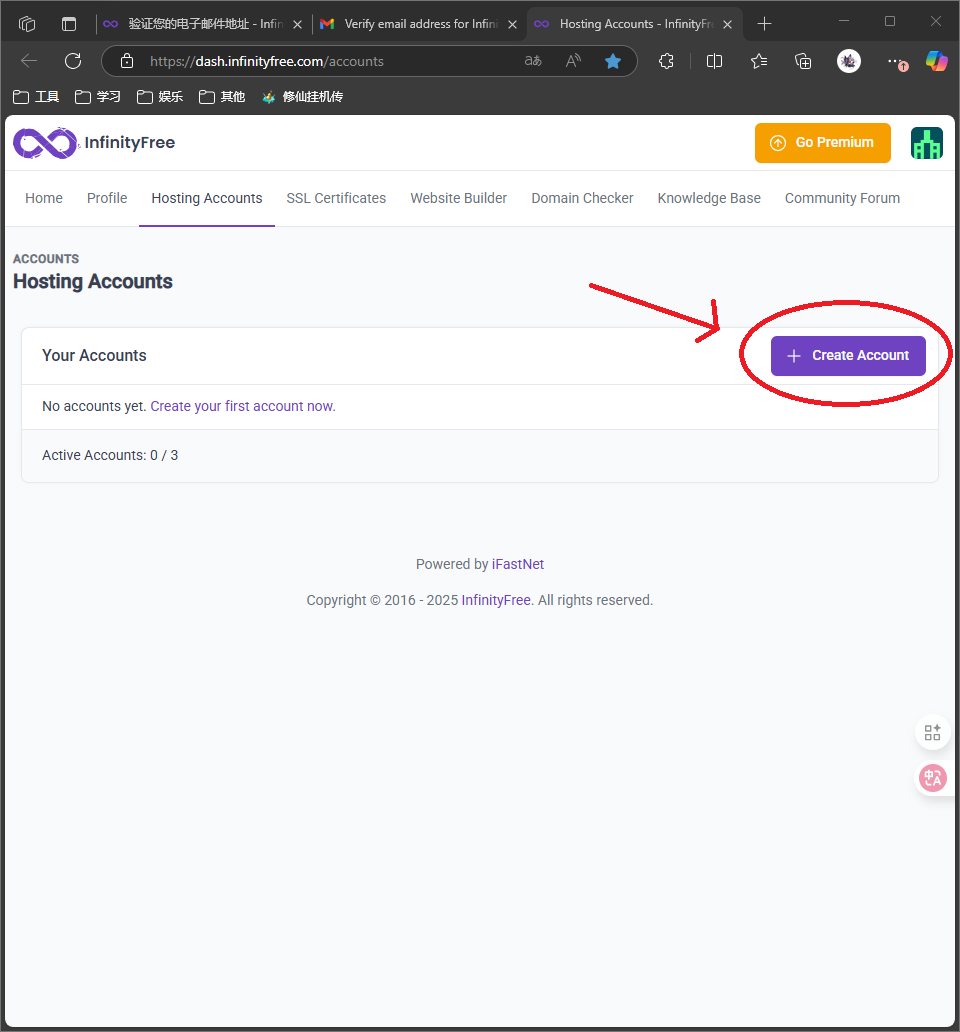
Task: Open Edge settings and more menu
Action: [x=896, y=61]
